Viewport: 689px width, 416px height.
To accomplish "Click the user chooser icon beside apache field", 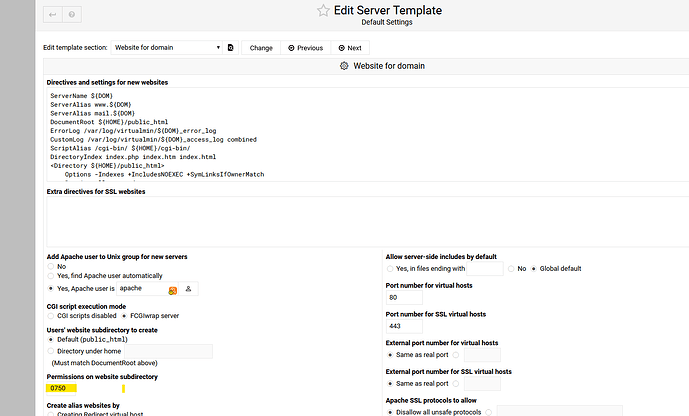I will [188, 288].
